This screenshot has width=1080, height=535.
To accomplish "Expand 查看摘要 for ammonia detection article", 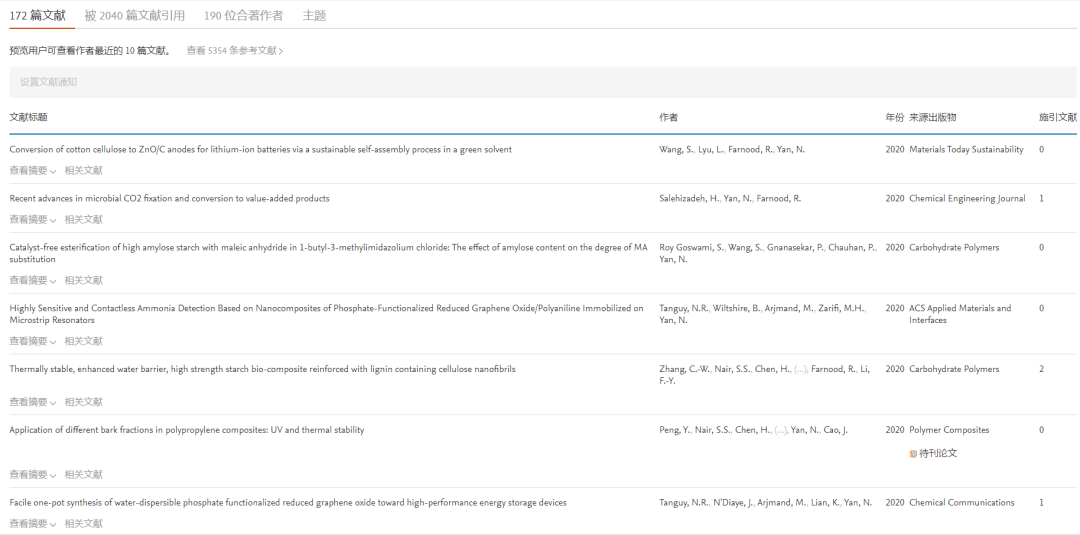I will pyautogui.click(x=32, y=342).
